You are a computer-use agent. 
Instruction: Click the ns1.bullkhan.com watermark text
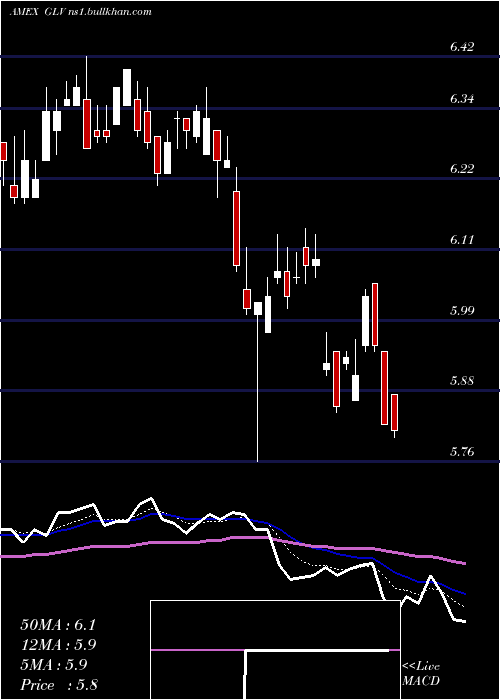click(x=110, y=12)
